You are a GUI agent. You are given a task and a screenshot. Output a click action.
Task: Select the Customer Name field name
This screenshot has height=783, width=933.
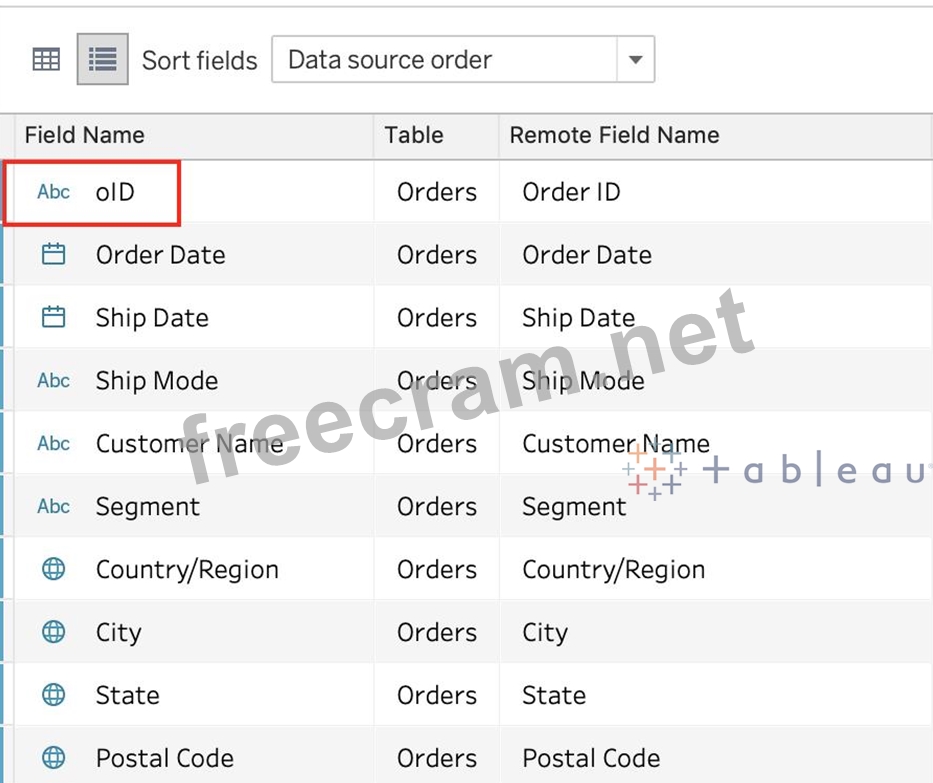(189, 444)
